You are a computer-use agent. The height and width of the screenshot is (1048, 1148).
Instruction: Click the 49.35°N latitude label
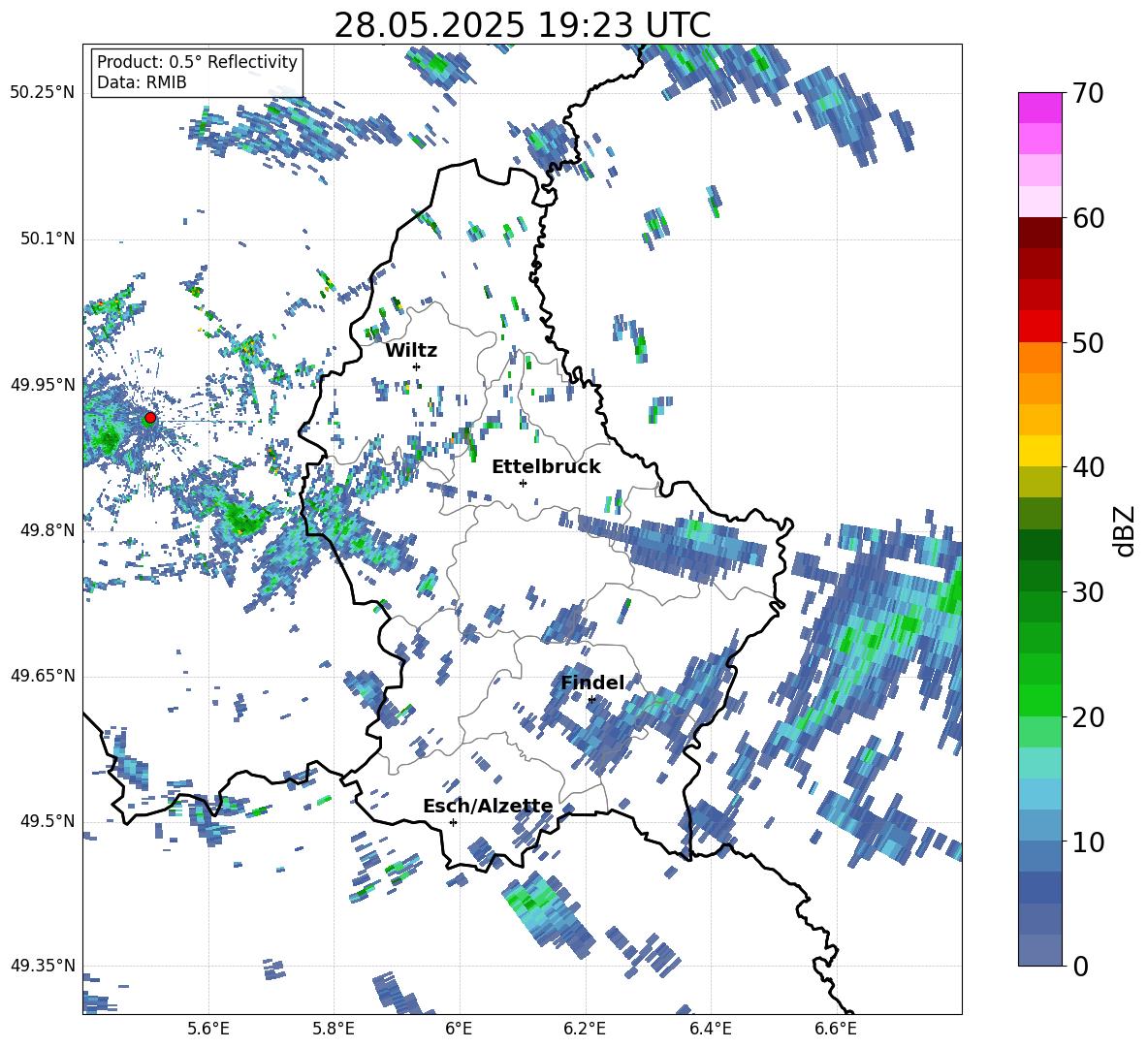click(43, 966)
